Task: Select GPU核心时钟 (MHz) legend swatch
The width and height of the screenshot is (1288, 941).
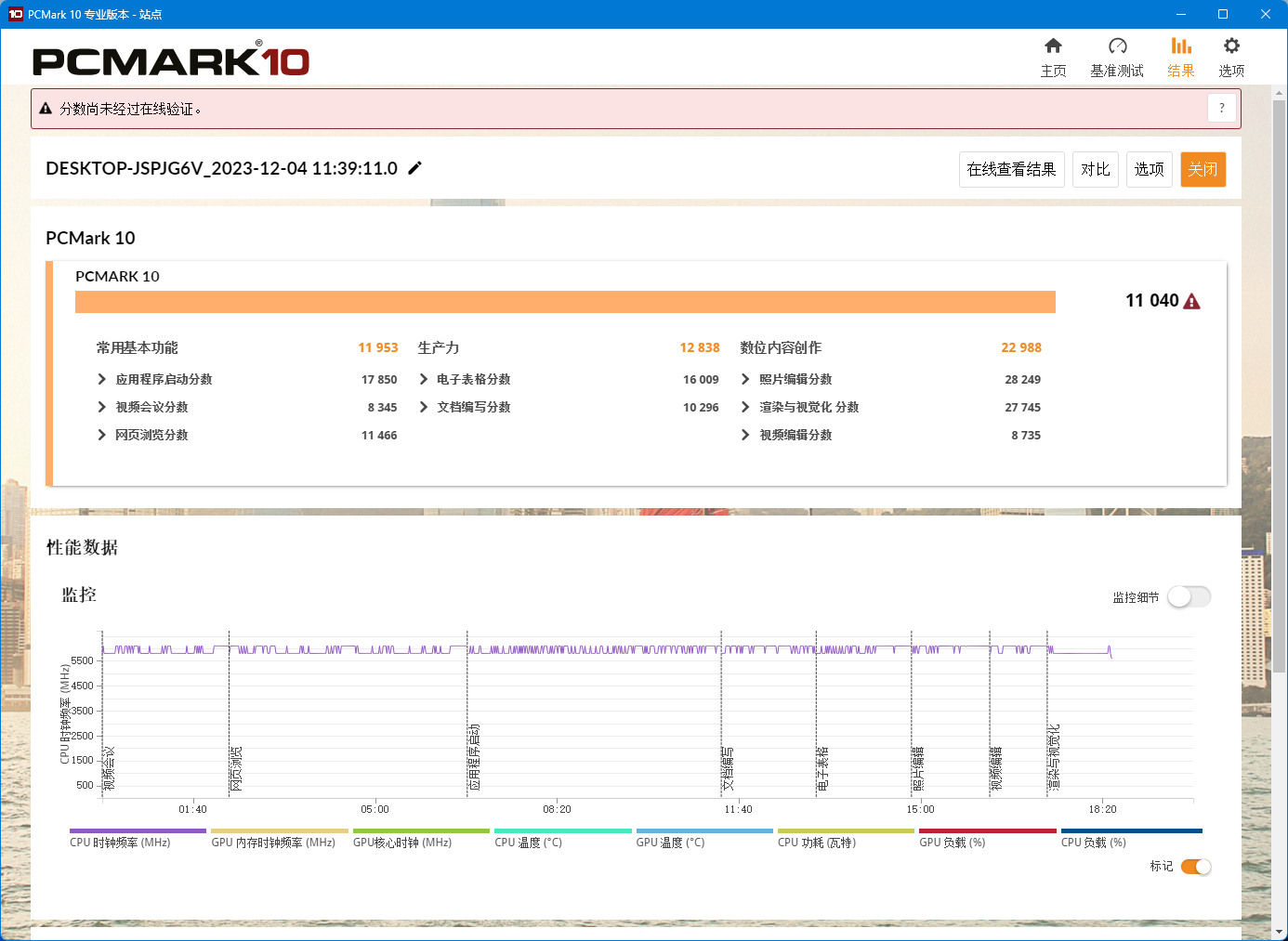Action: pos(421,830)
